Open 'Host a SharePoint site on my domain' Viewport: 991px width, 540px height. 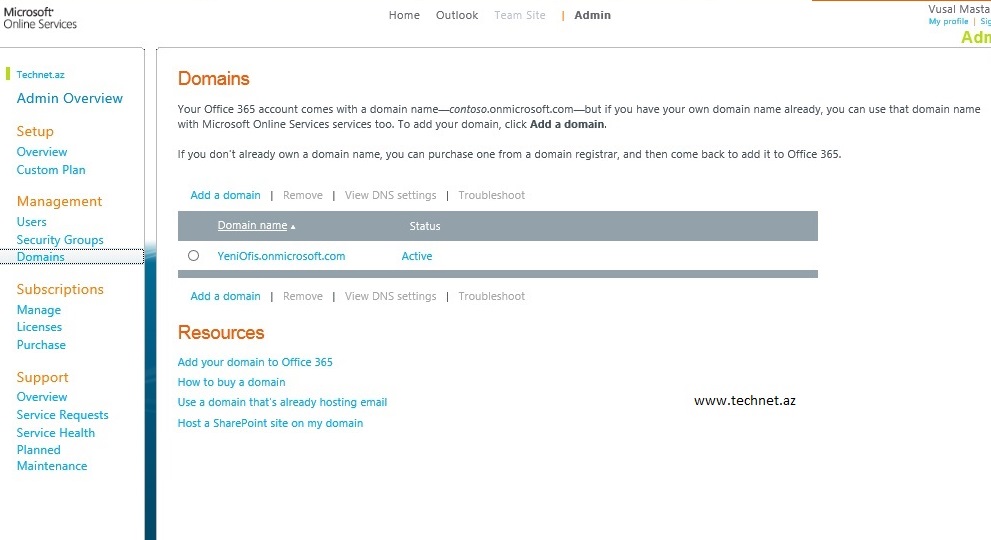point(270,423)
